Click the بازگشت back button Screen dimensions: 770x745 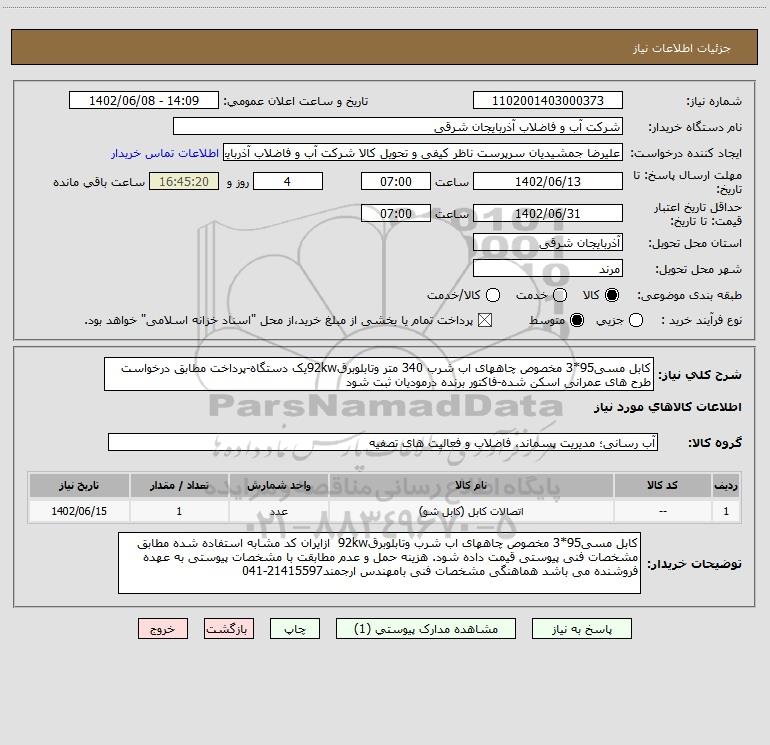click(x=229, y=629)
